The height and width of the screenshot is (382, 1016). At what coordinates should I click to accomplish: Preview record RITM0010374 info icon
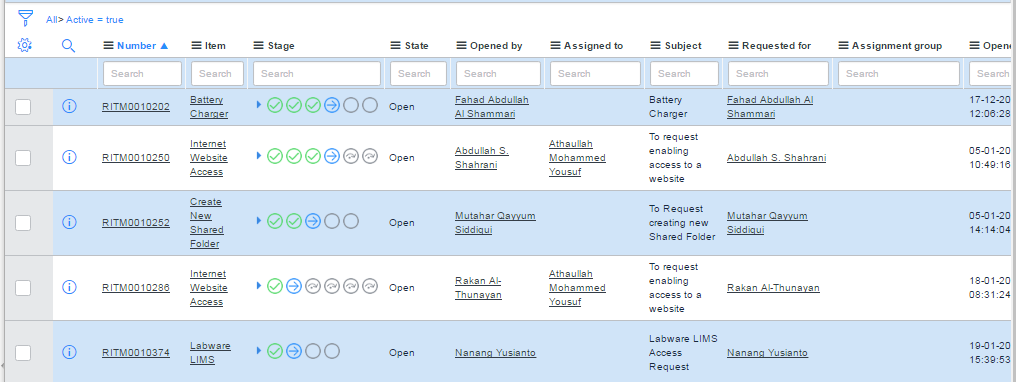click(69, 352)
